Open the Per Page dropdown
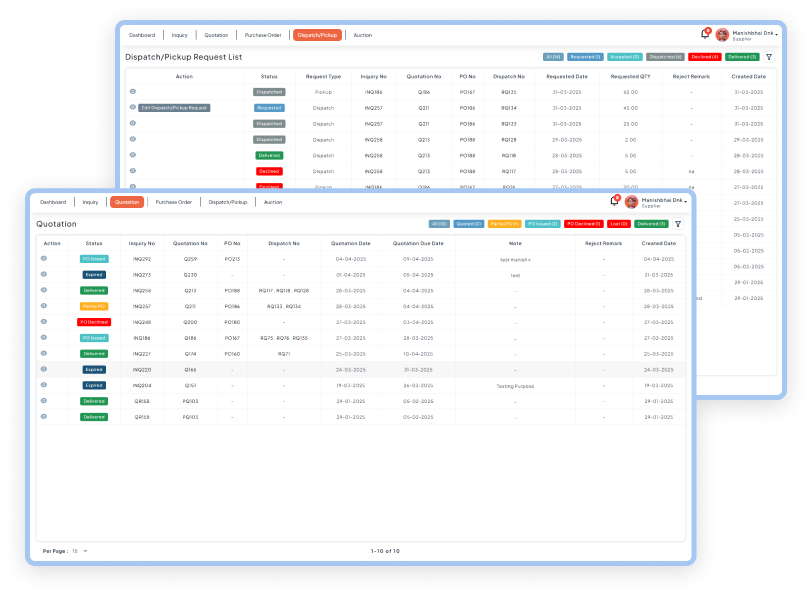Image resolution: width=812 pixels, height=596 pixels. point(80,551)
